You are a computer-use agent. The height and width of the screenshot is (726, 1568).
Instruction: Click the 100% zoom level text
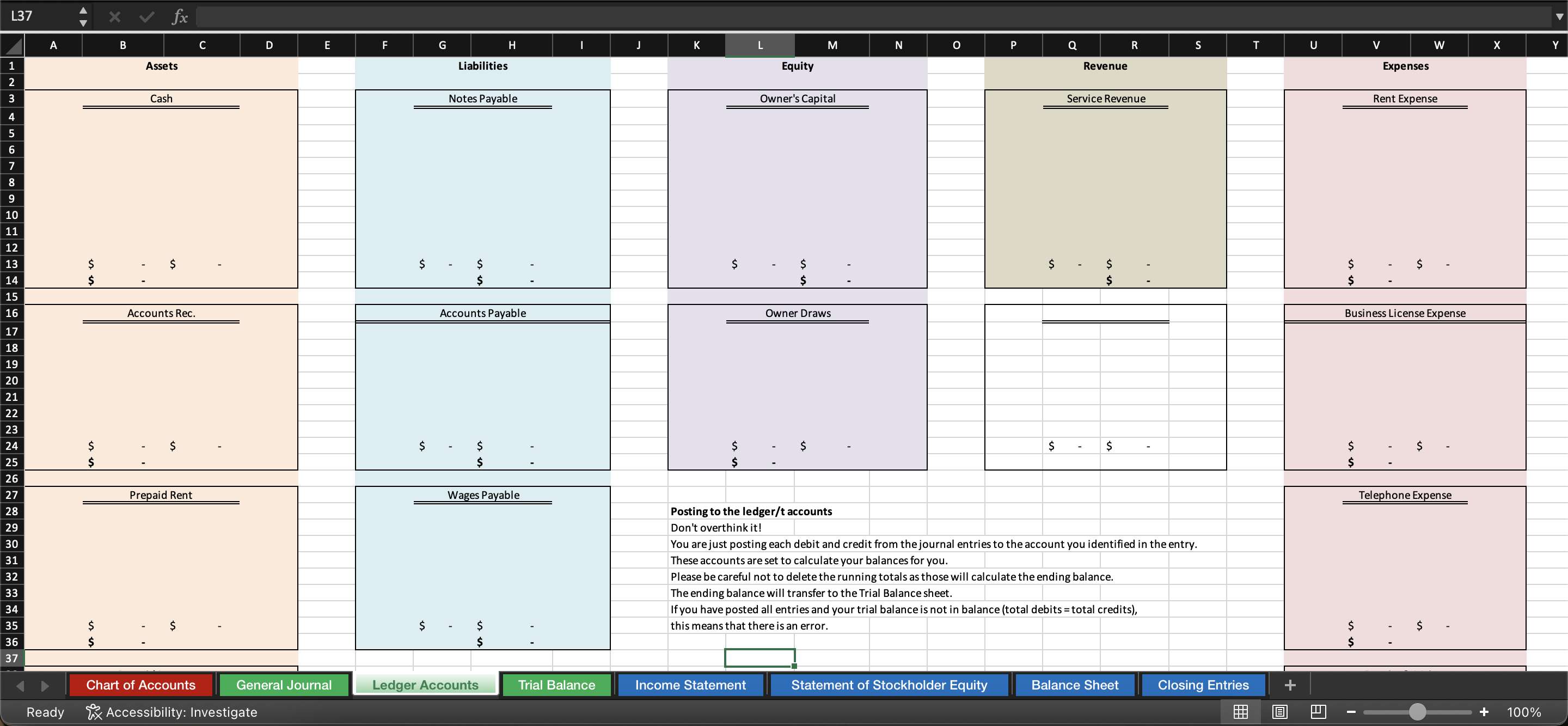point(1523,712)
